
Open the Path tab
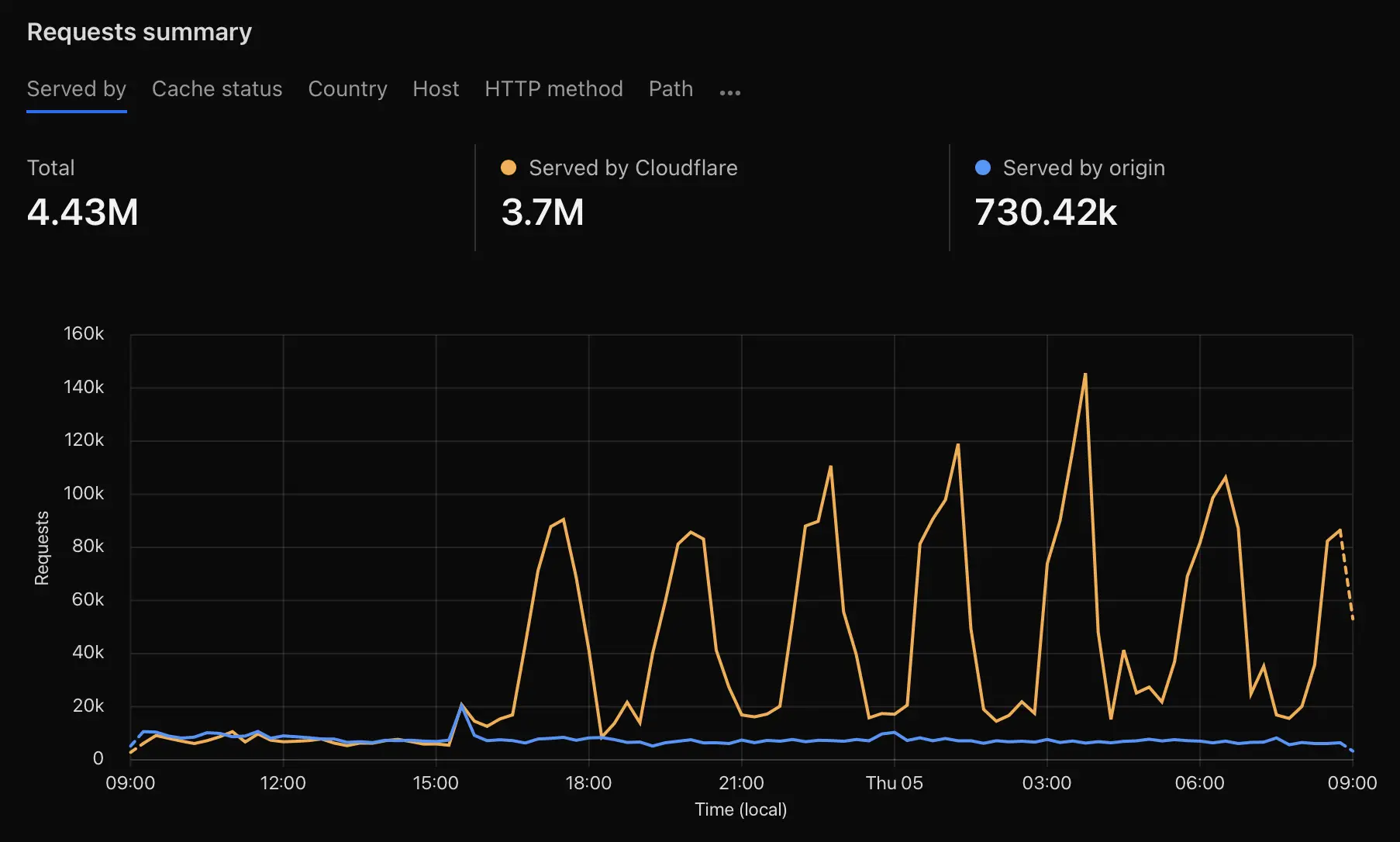click(671, 89)
